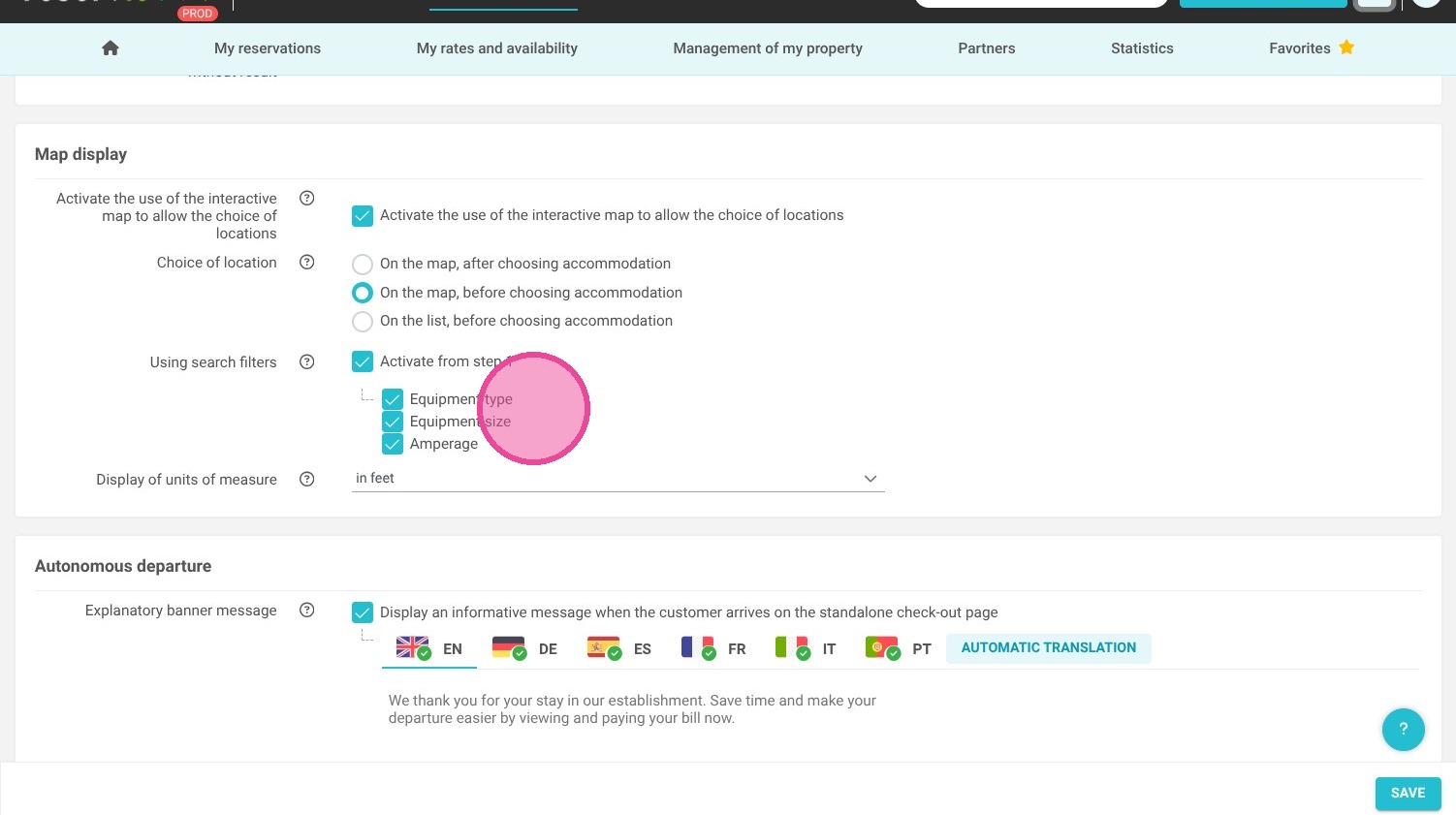The image size is (1456, 815).
Task: Switch to the PT Portuguese tab
Action: click(899, 648)
